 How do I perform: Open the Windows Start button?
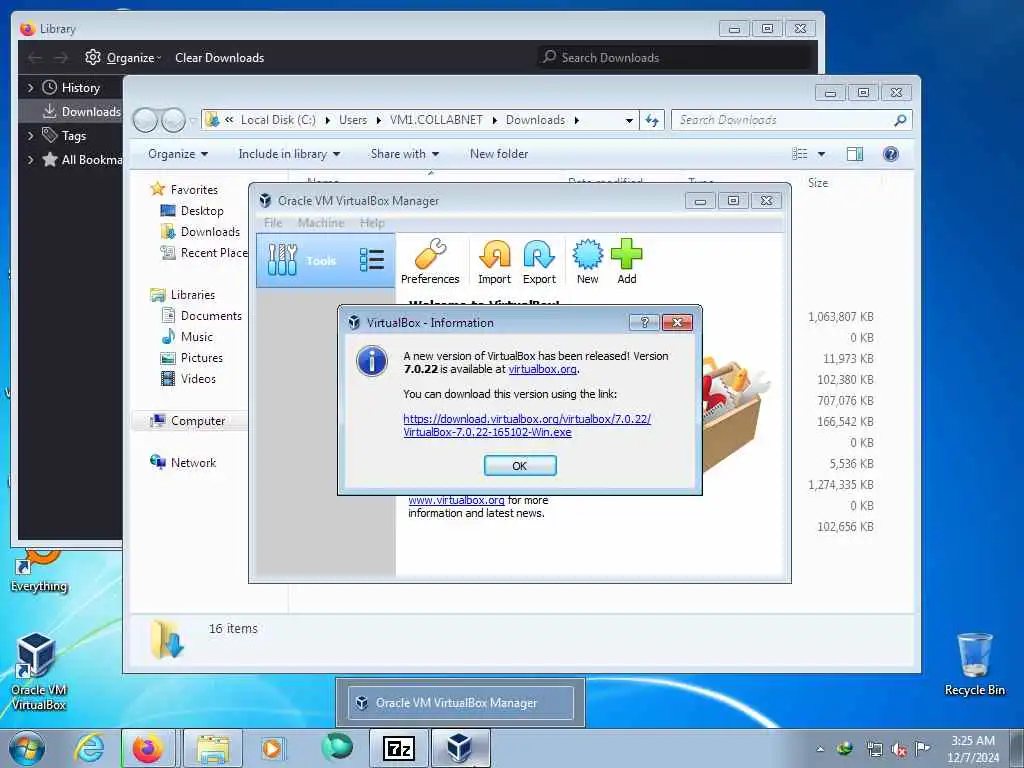[x=27, y=749]
